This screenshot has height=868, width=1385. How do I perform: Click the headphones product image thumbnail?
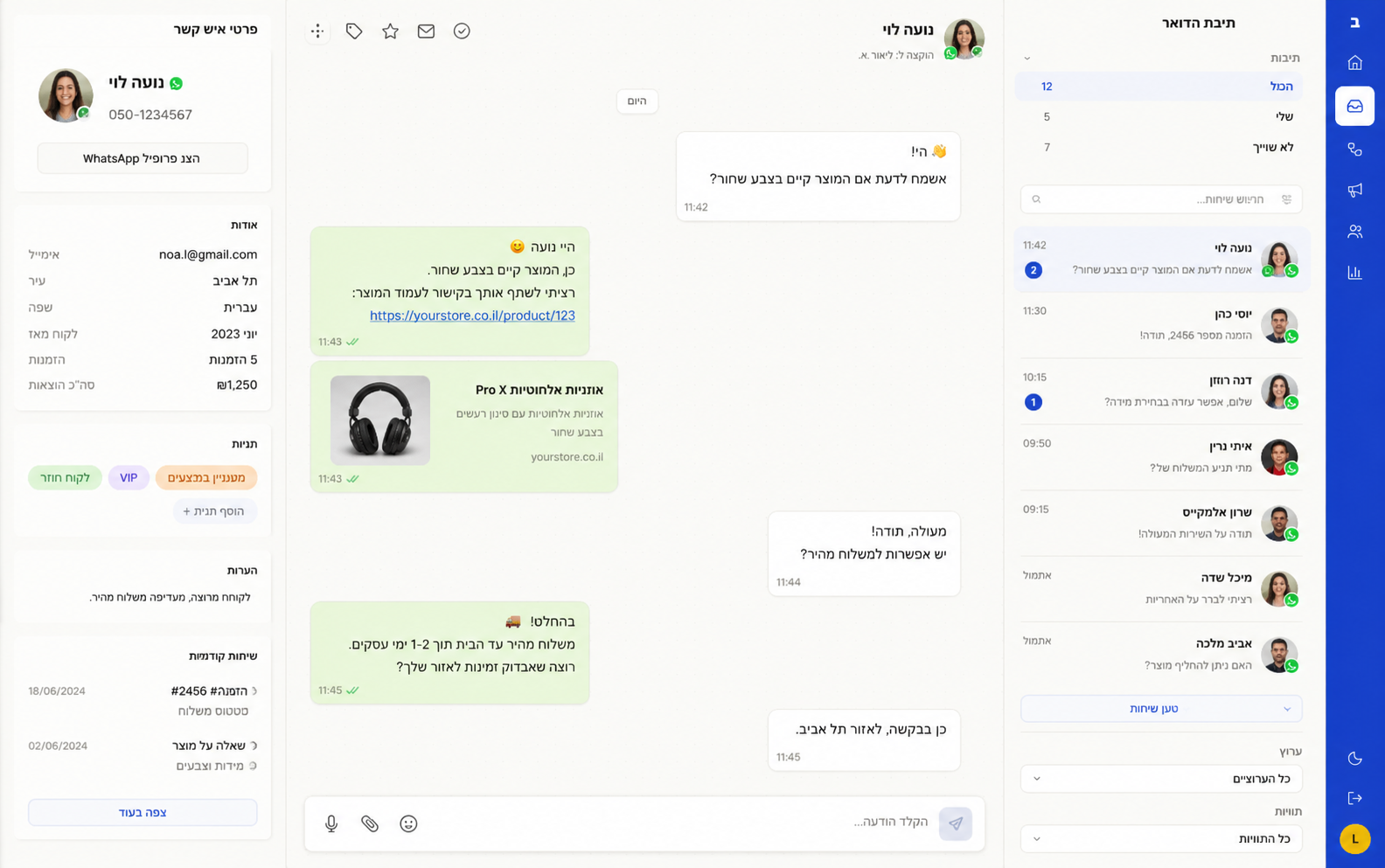380,420
